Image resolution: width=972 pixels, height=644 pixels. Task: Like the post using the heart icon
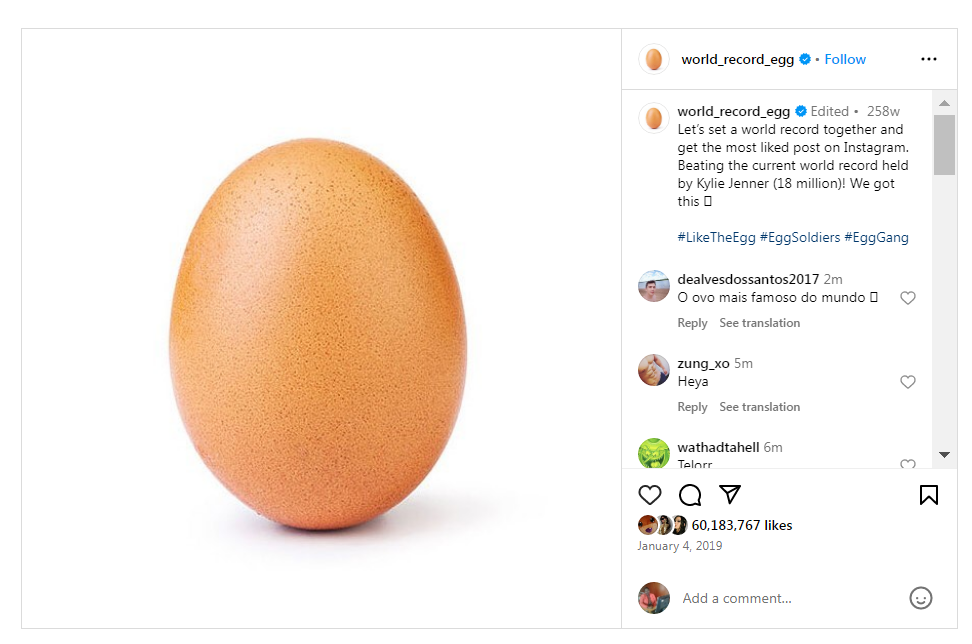650,495
